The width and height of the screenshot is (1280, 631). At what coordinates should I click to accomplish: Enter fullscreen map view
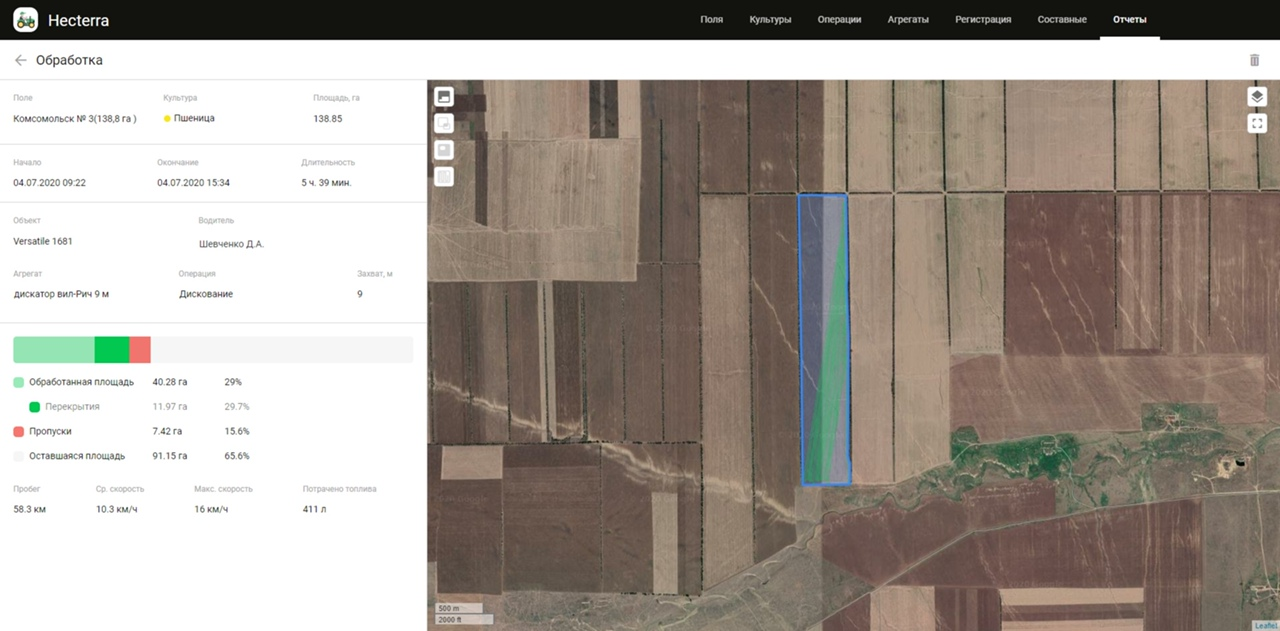(1257, 122)
